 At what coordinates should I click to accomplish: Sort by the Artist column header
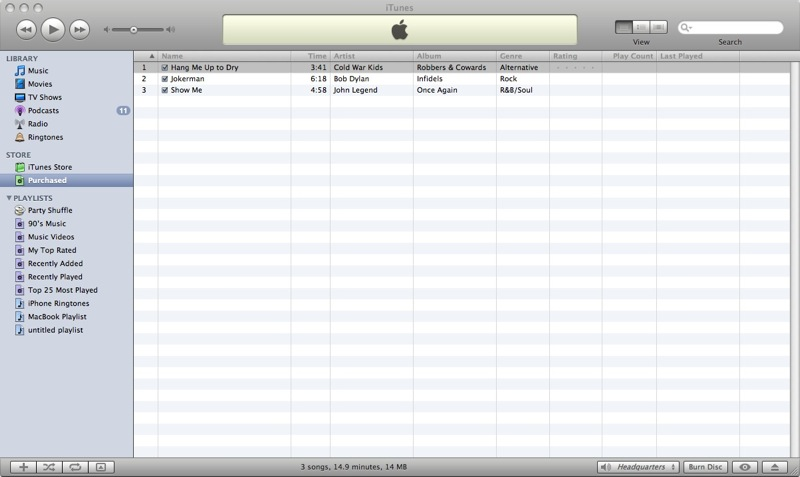click(371, 56)
